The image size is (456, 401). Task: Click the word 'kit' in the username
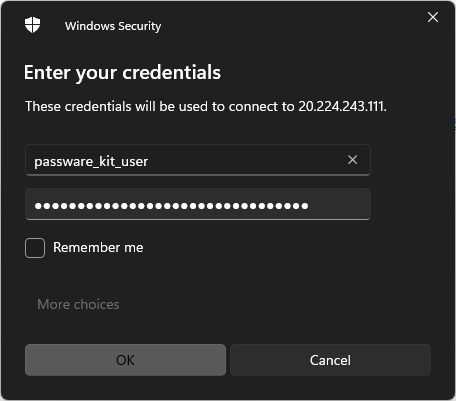coord(107,161)
